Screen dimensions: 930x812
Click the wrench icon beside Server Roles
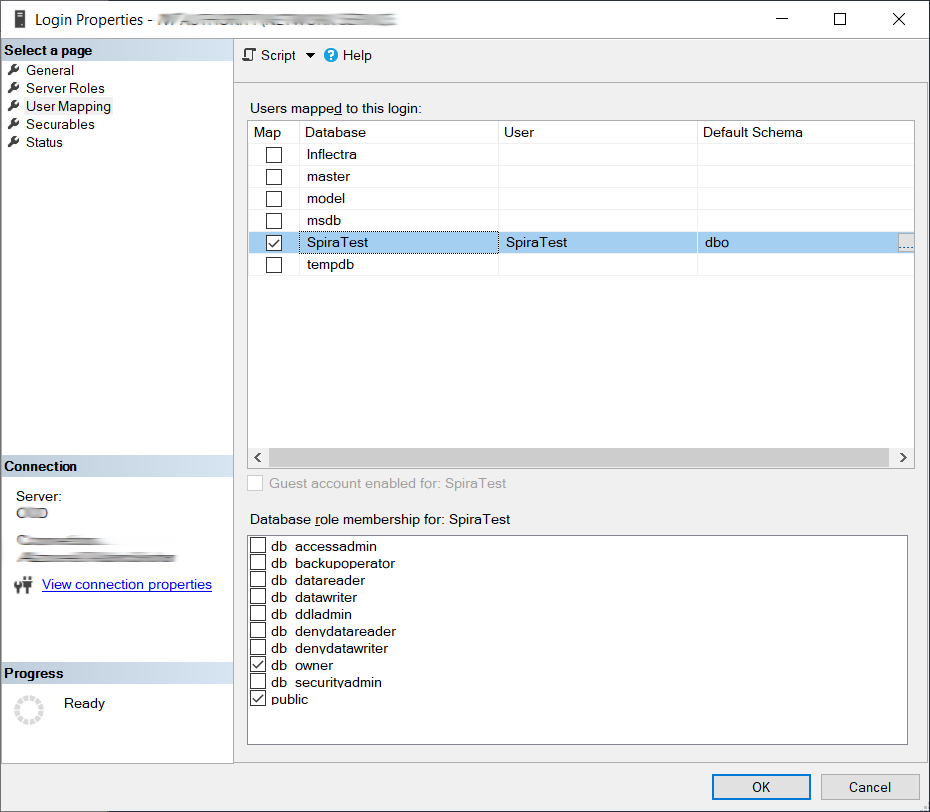click(14, 88)
